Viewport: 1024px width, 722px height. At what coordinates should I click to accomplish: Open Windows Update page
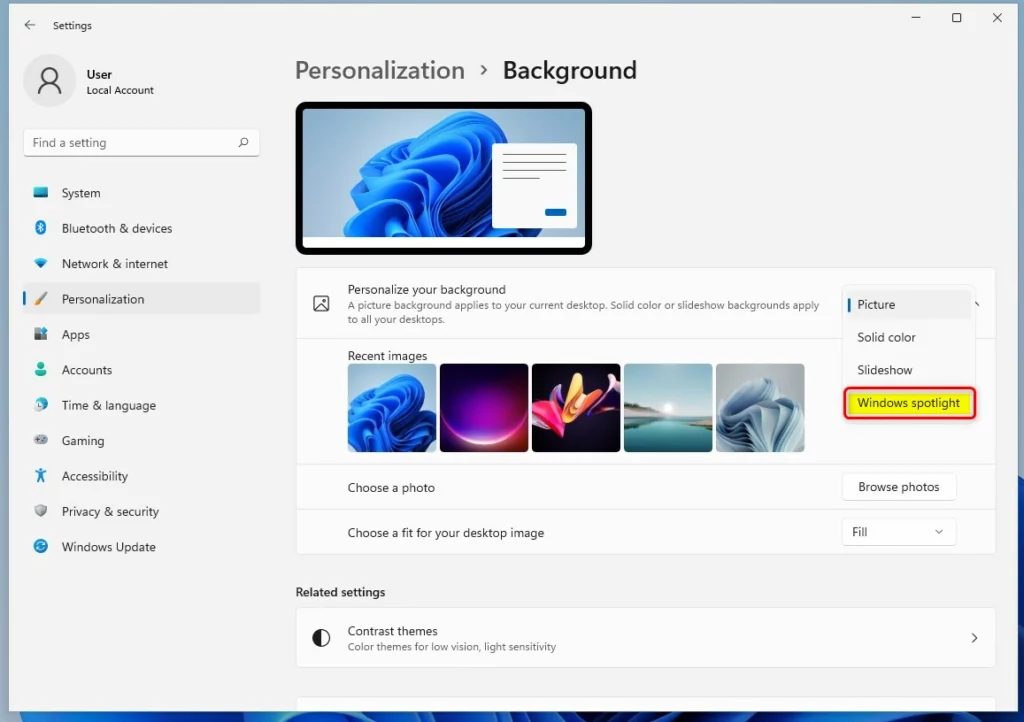click(142, 546)
